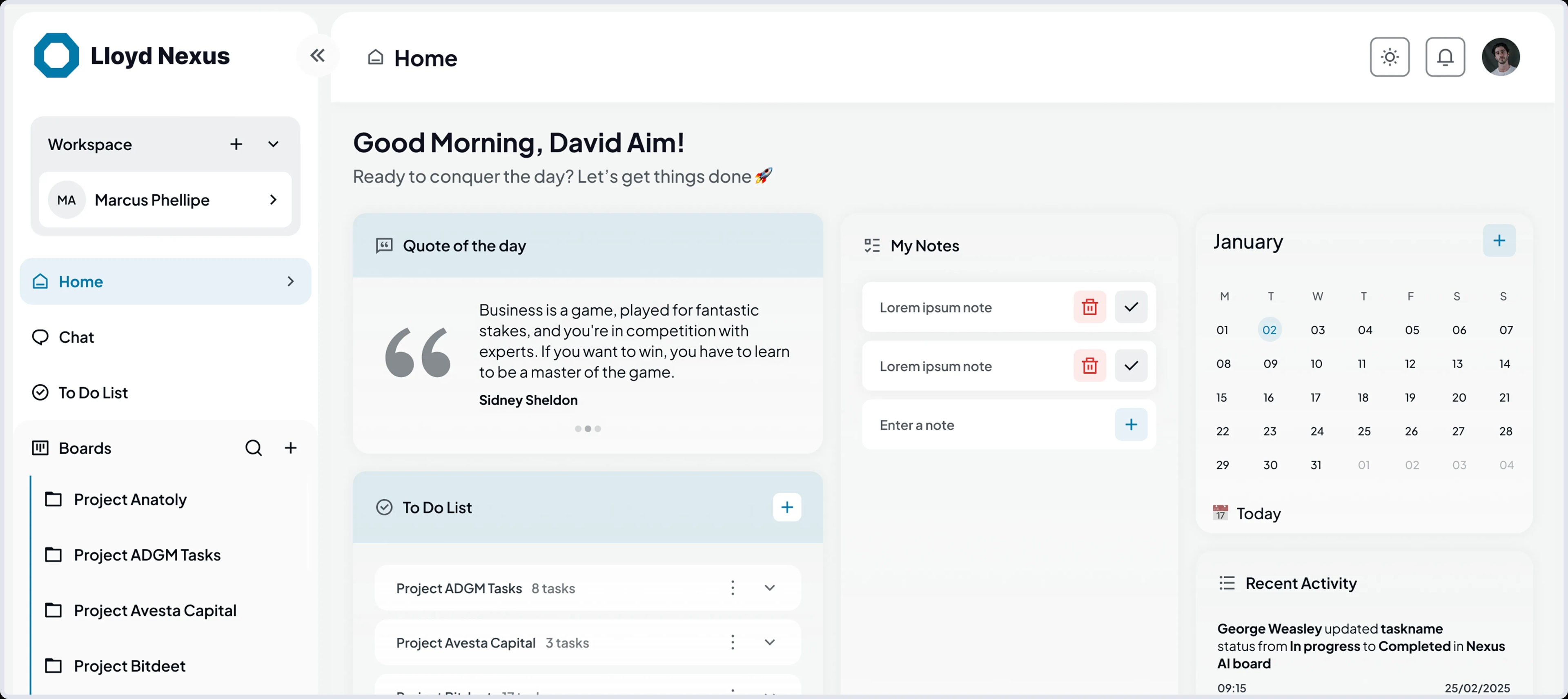The width and height of the screenshot is (1568, 699).
Task: Search boards using the magnifier icon
Action: click(254, 447)
